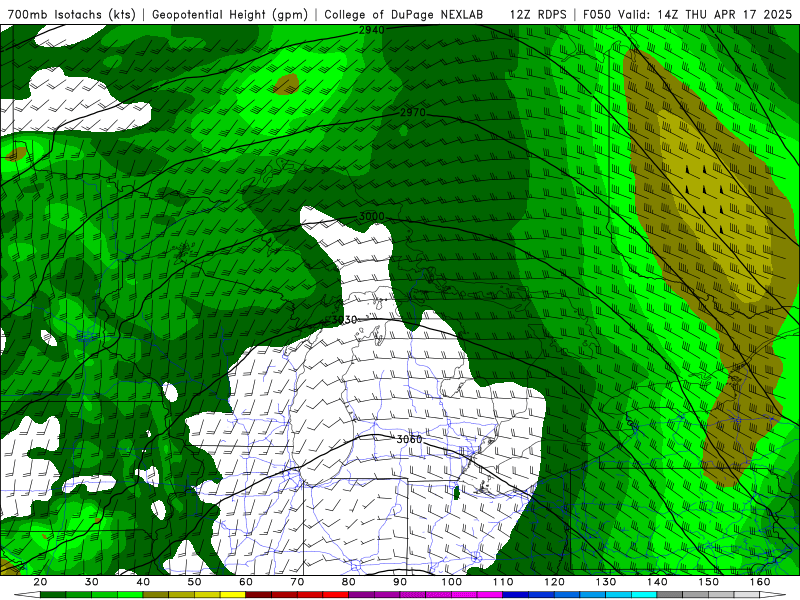The width and height of the screenshot is (800, 600).
Task: Click the 80 value on the color scale
Action: [349, 582]
